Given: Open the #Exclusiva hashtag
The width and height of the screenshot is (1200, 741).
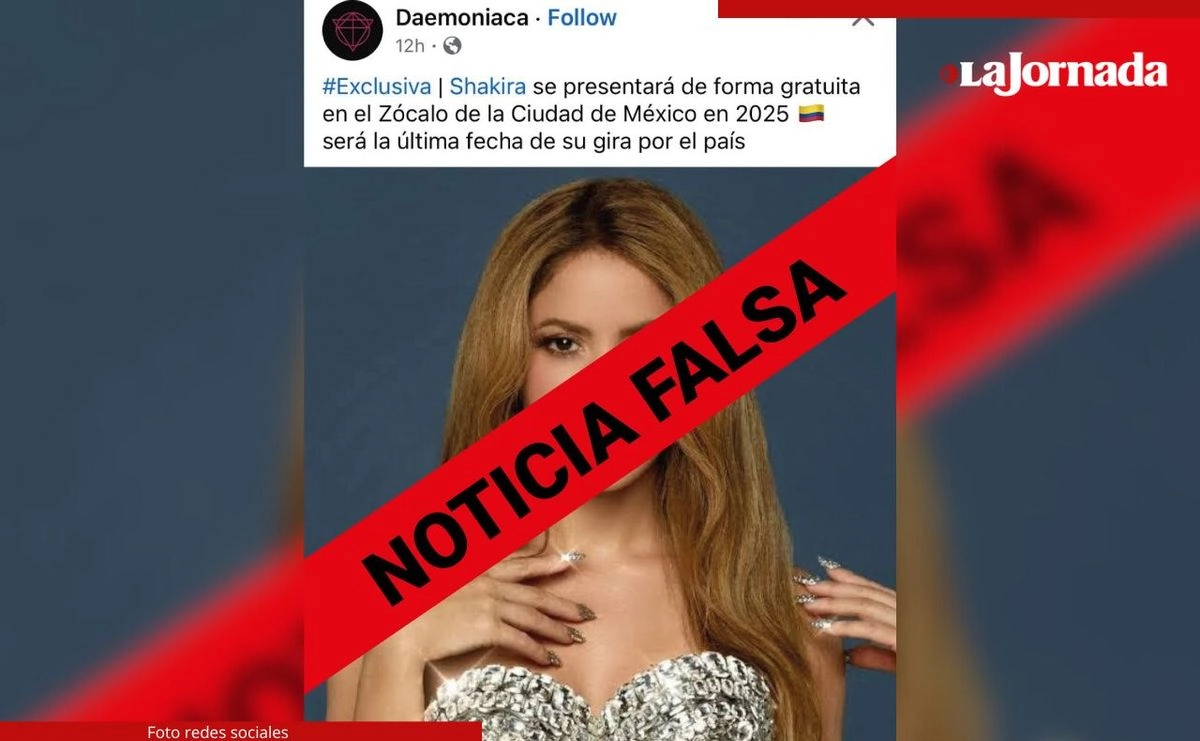Looking at the screenshot, I should [x=376, y=87].
